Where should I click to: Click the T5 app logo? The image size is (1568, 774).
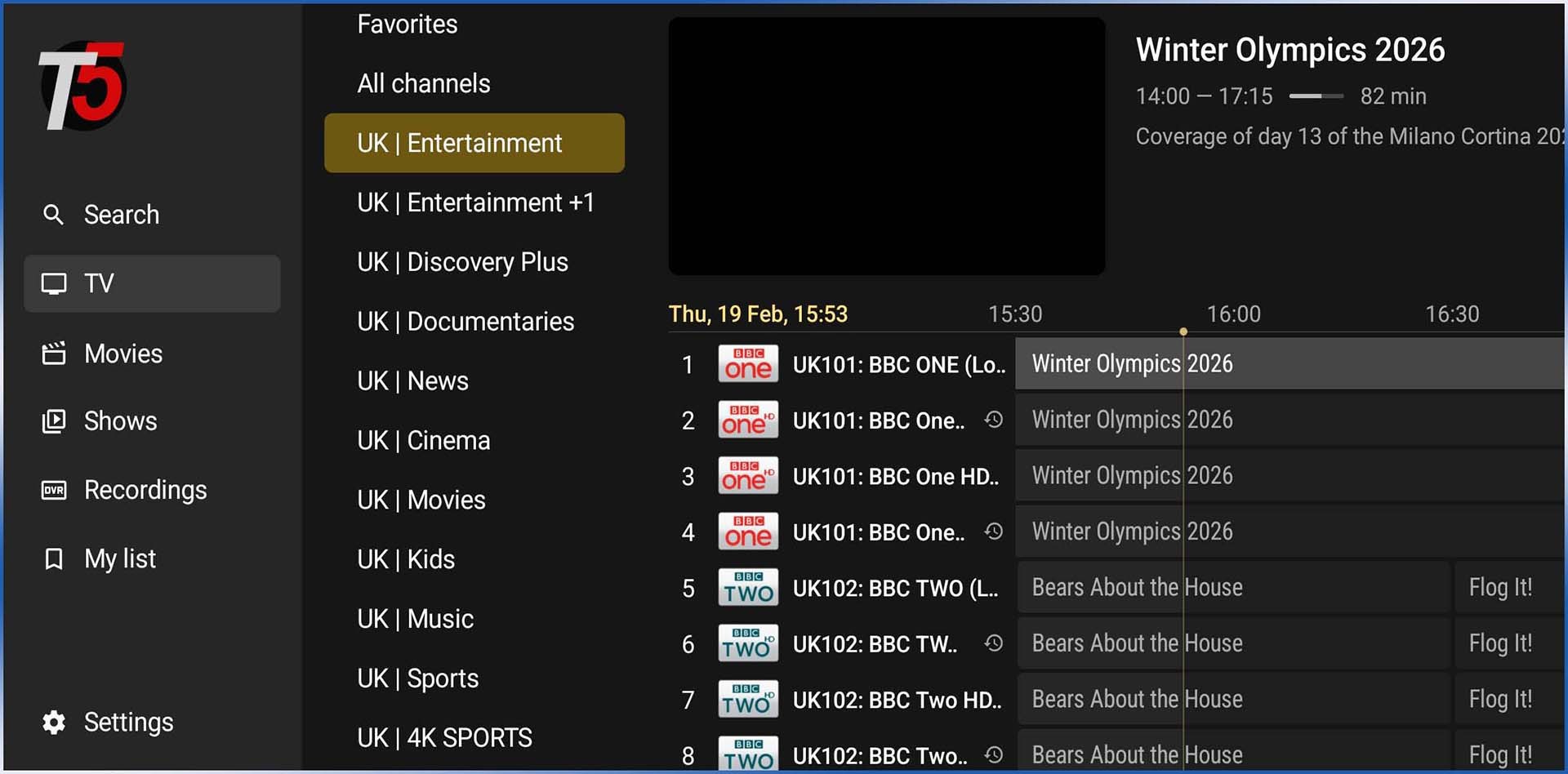[82, 87]
